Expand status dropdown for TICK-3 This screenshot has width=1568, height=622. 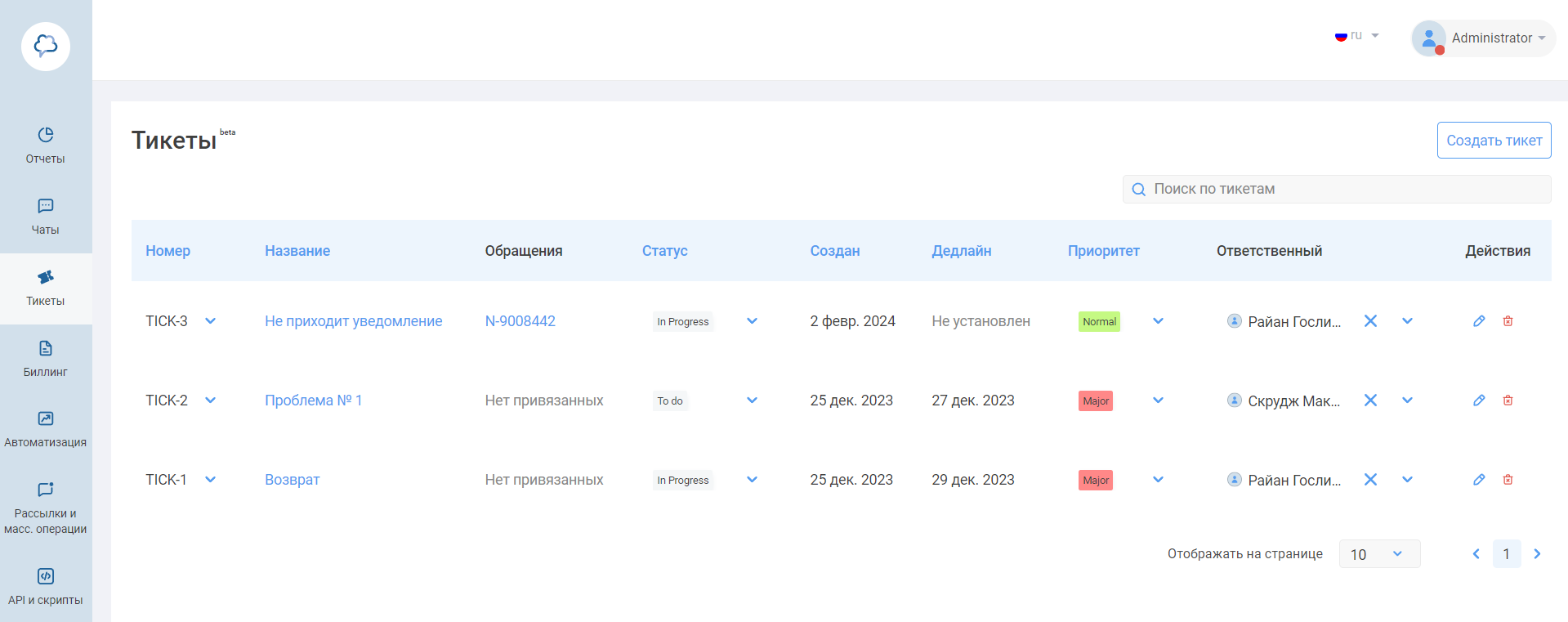[x=752, y=321]
